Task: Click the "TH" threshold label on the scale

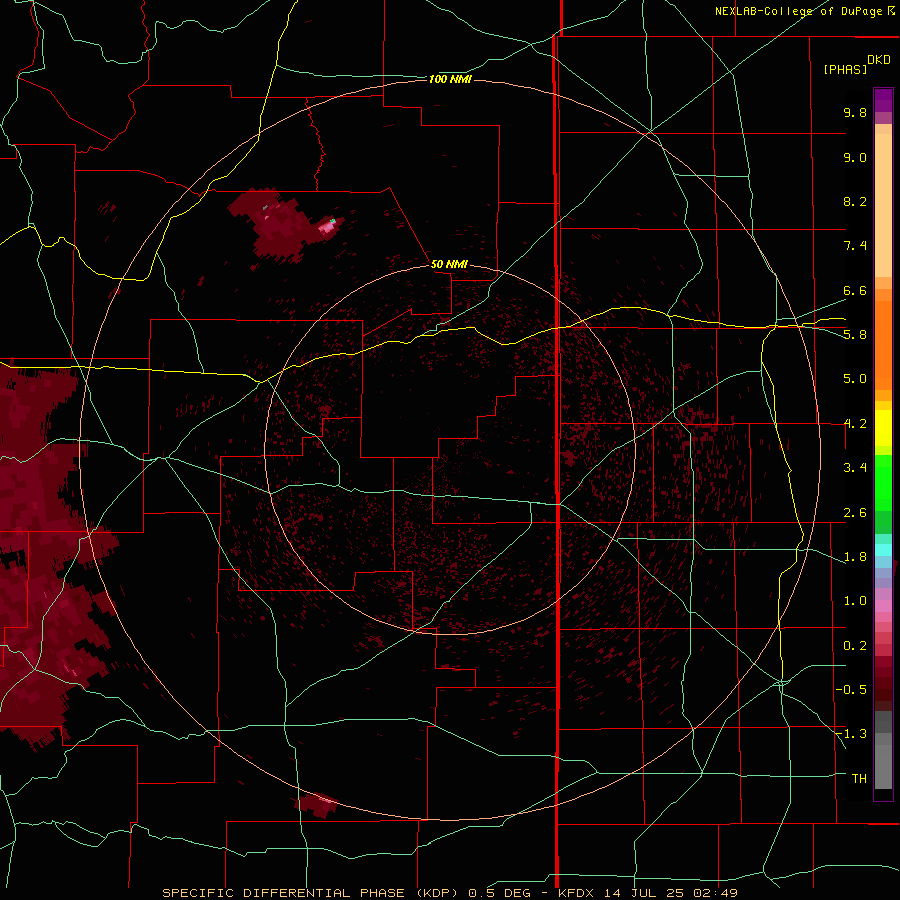Action: pyautogui.click(x=859, y=779)
